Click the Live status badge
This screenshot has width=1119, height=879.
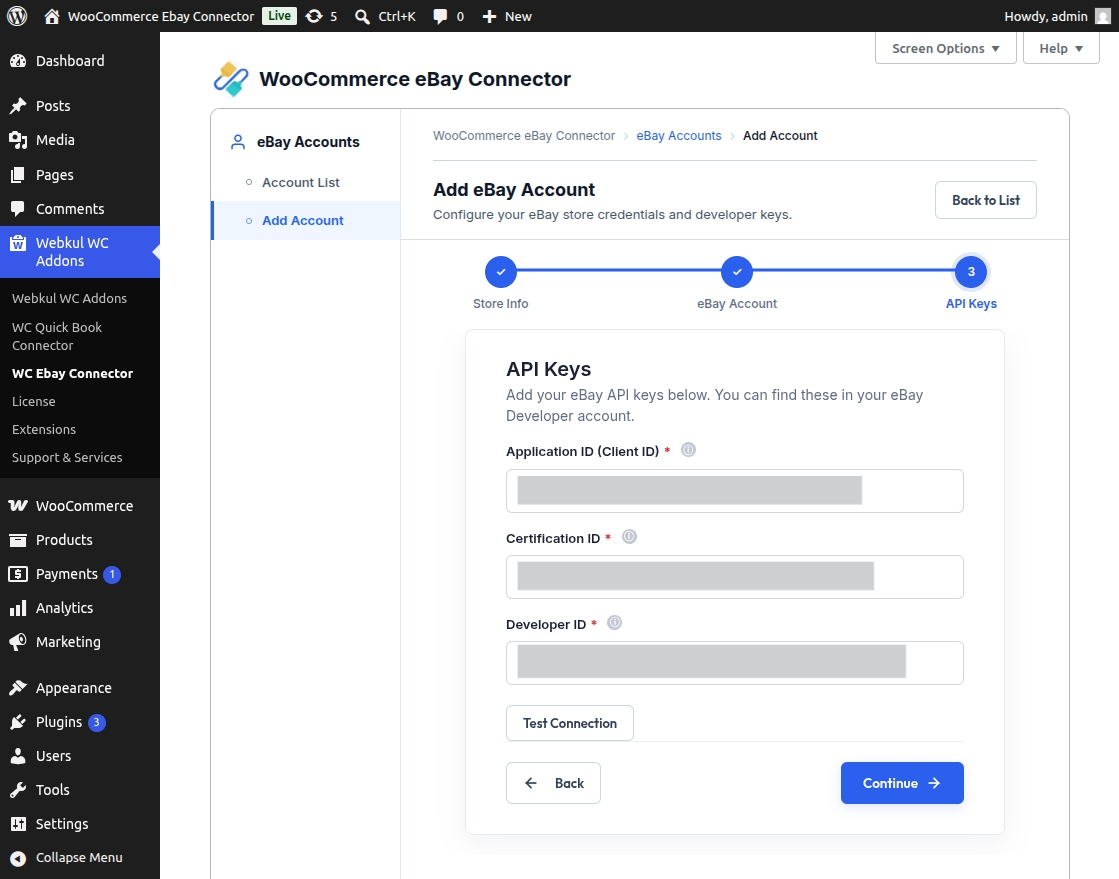pyautogui.click(x=279, y=16)
